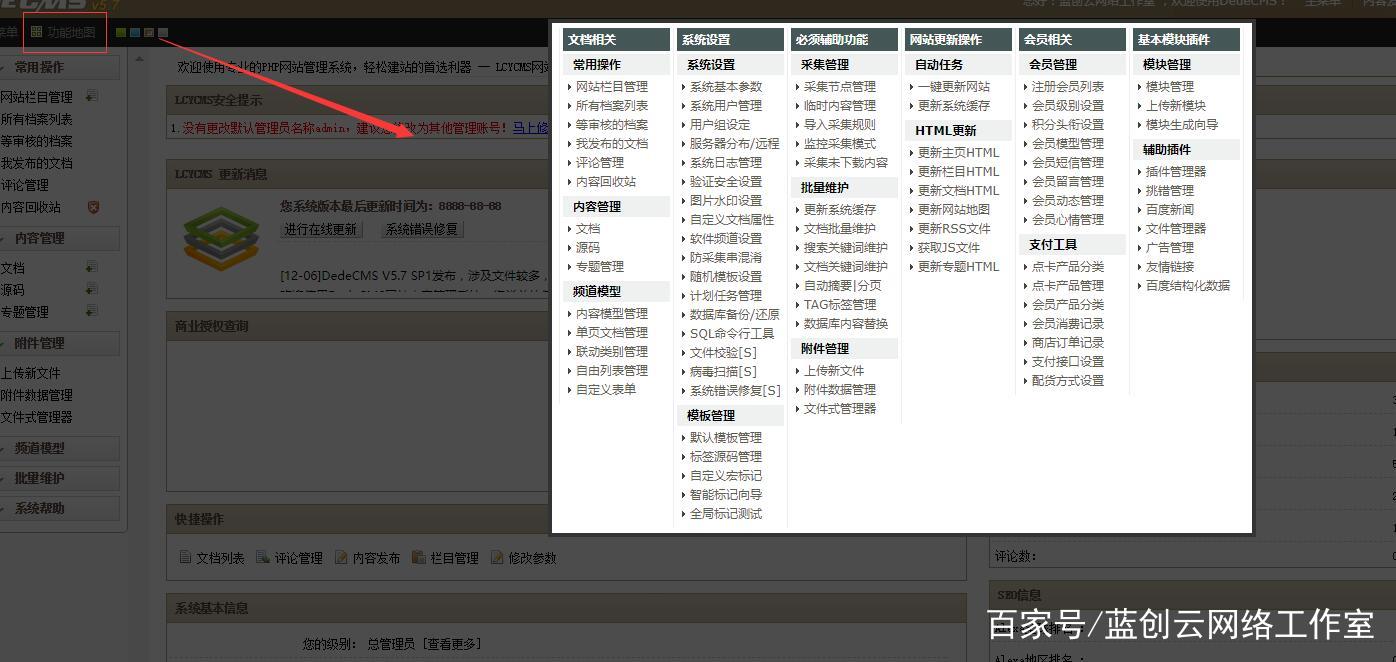This screenshot has width=1396, height=662.
Task: Open 内容模型管理 in the function map
Action: click(x=611, y=314)
